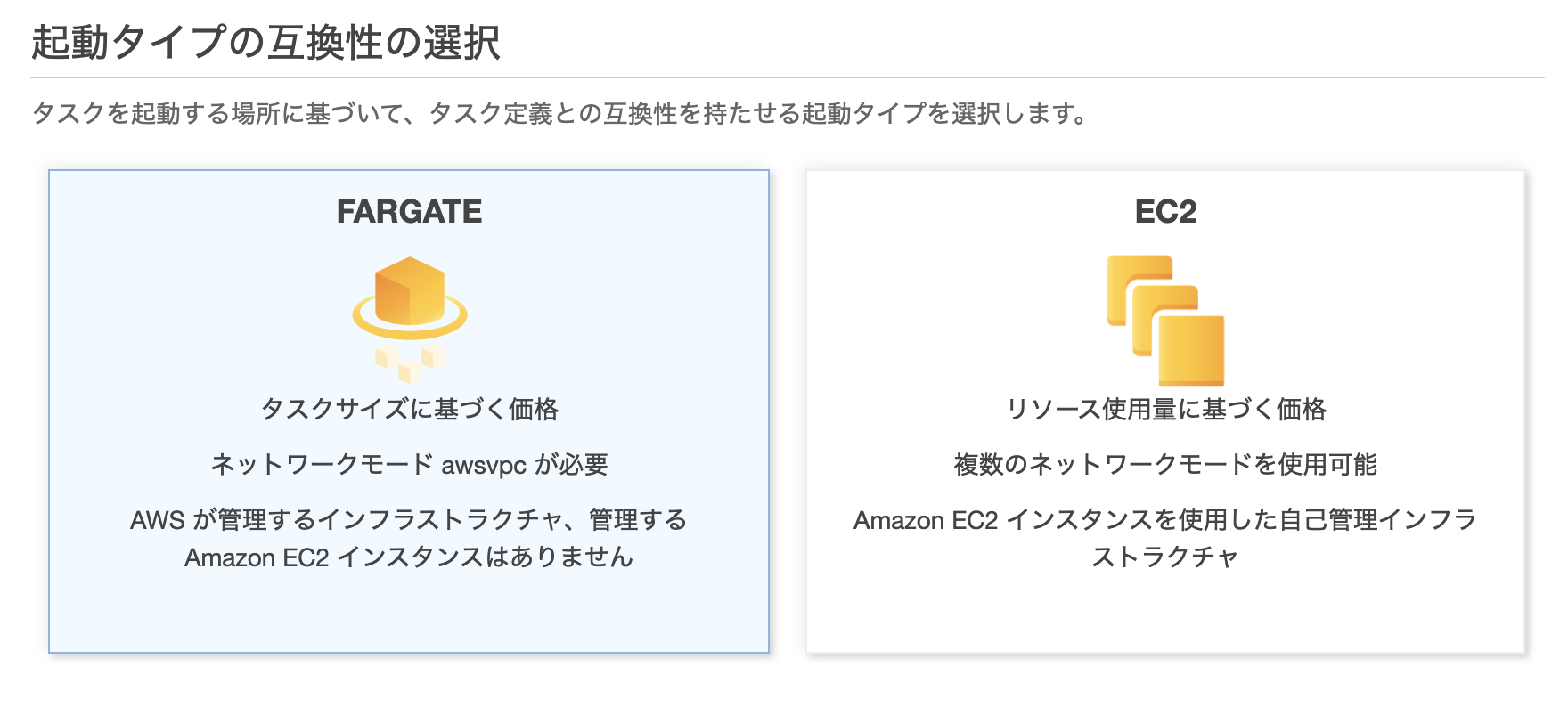Screen dimensions: 1568x716
Task: Choose the EC2 card via empty bottom area
Action: 1165,614
